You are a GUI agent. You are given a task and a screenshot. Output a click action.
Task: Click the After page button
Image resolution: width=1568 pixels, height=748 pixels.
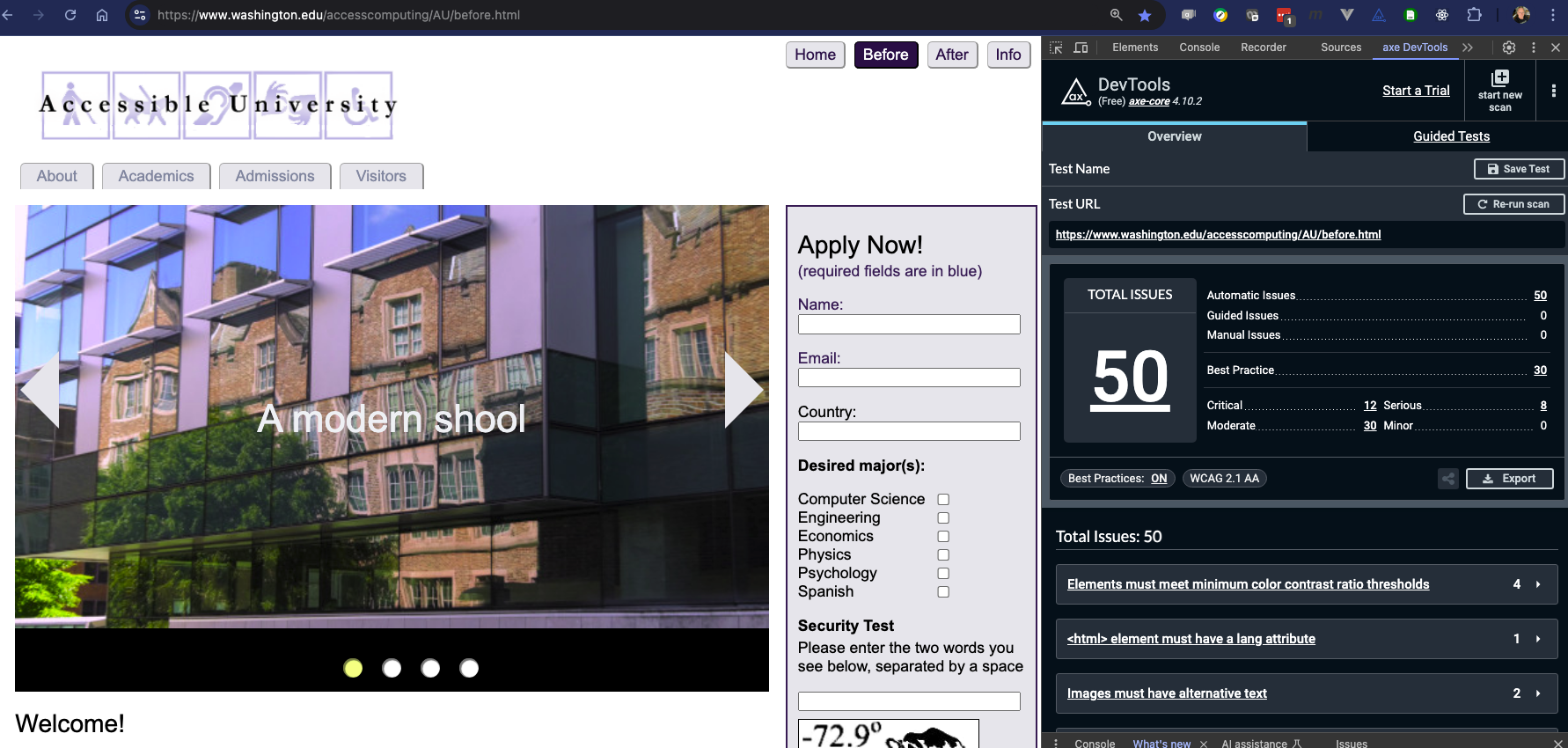point(952,55)
